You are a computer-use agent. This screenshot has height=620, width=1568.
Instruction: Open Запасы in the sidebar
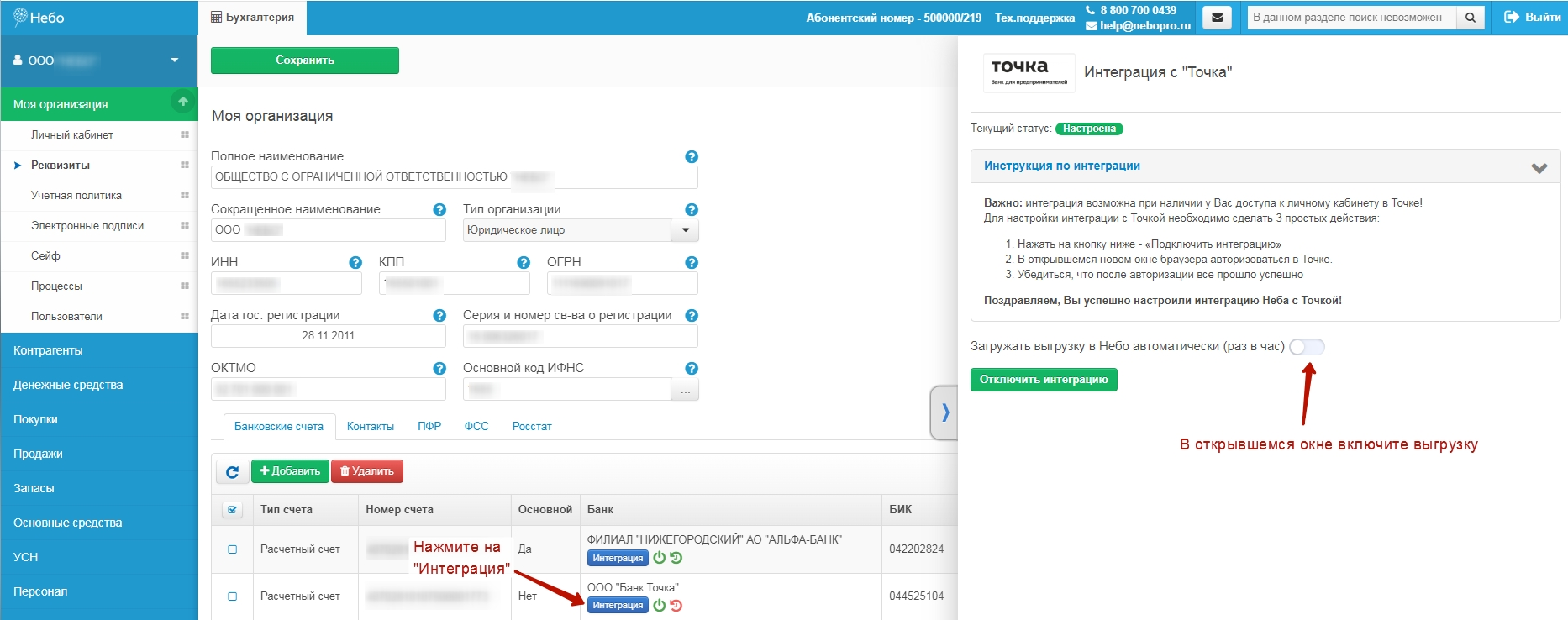pyautogui.click(x=99, y=488)
